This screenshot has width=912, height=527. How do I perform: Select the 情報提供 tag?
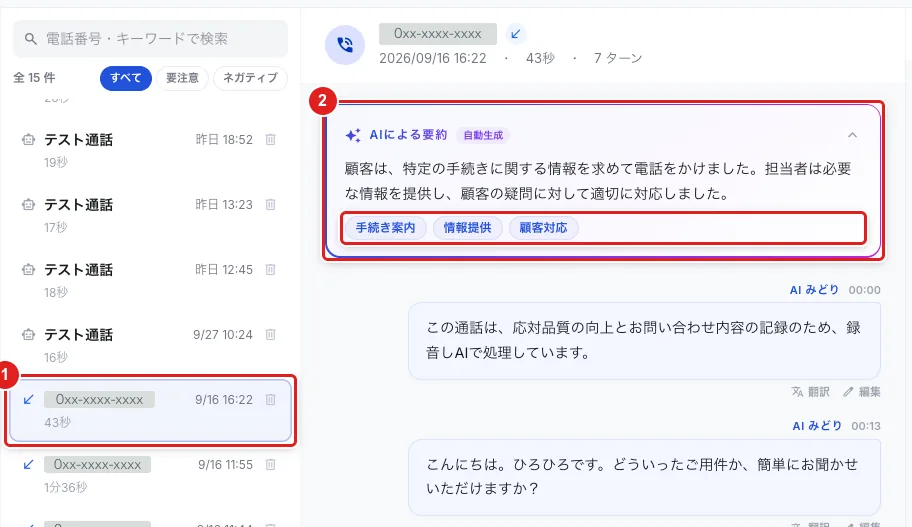[468, 228]
